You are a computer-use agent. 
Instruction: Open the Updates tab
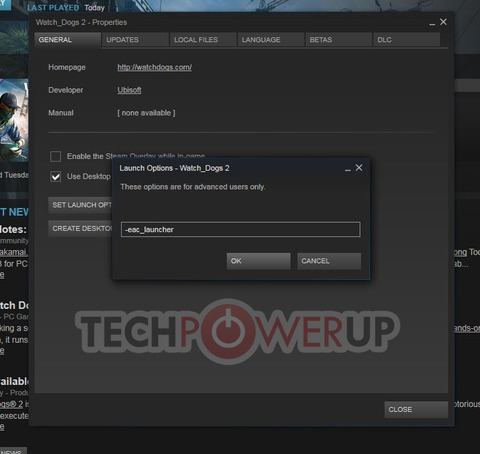click(135, 40)
